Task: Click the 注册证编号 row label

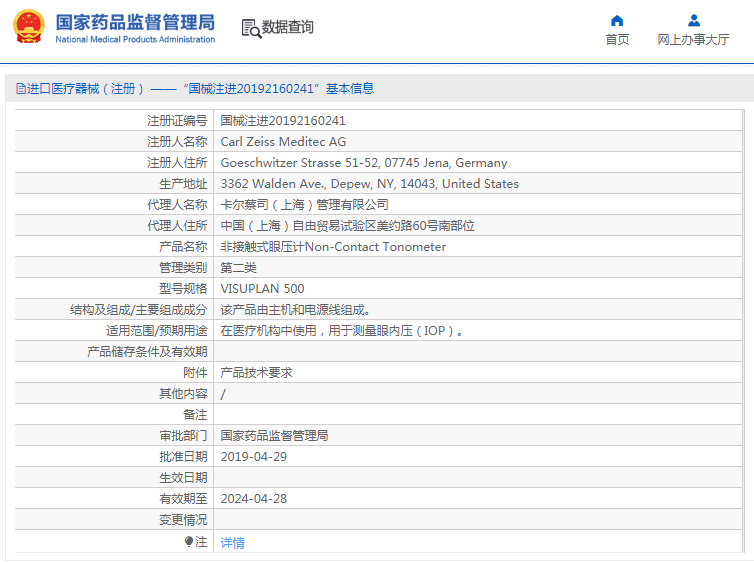Action: (177, 121)
